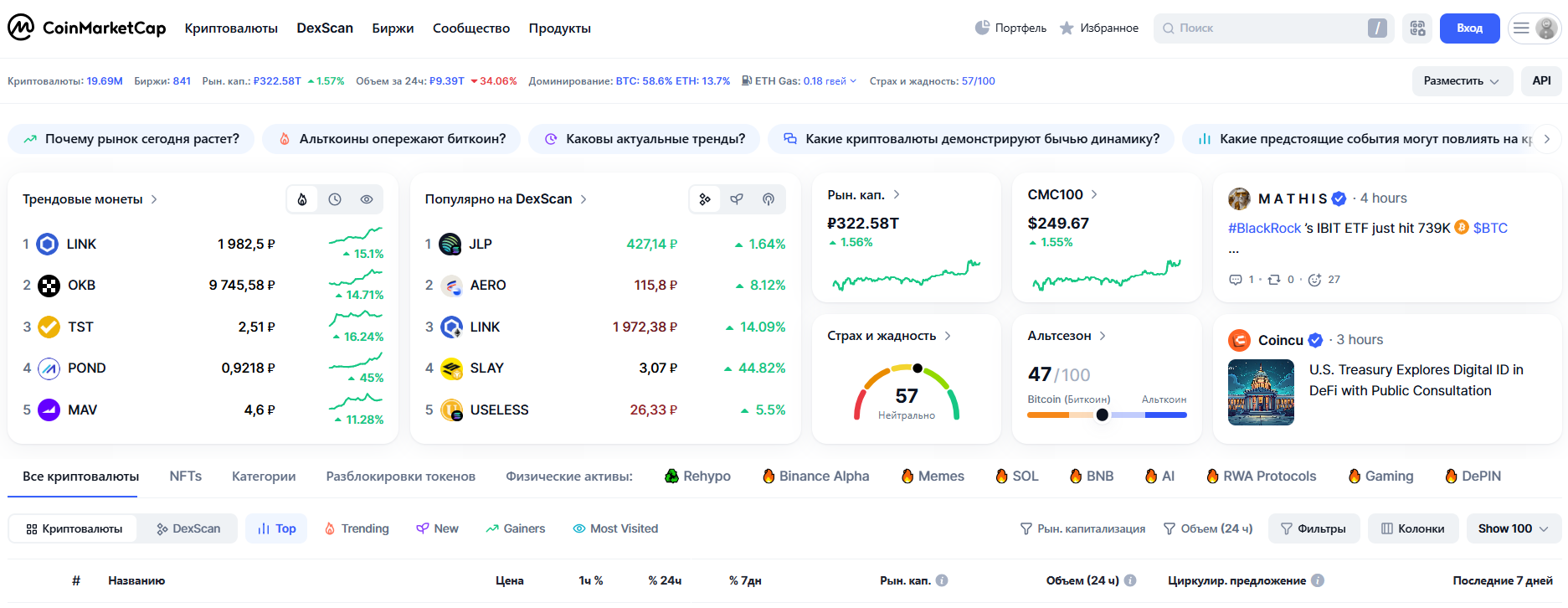The height and width of the screenshot is (608, 1568).
Task: Open the Фильтры button
Action: click(1314, 528)
